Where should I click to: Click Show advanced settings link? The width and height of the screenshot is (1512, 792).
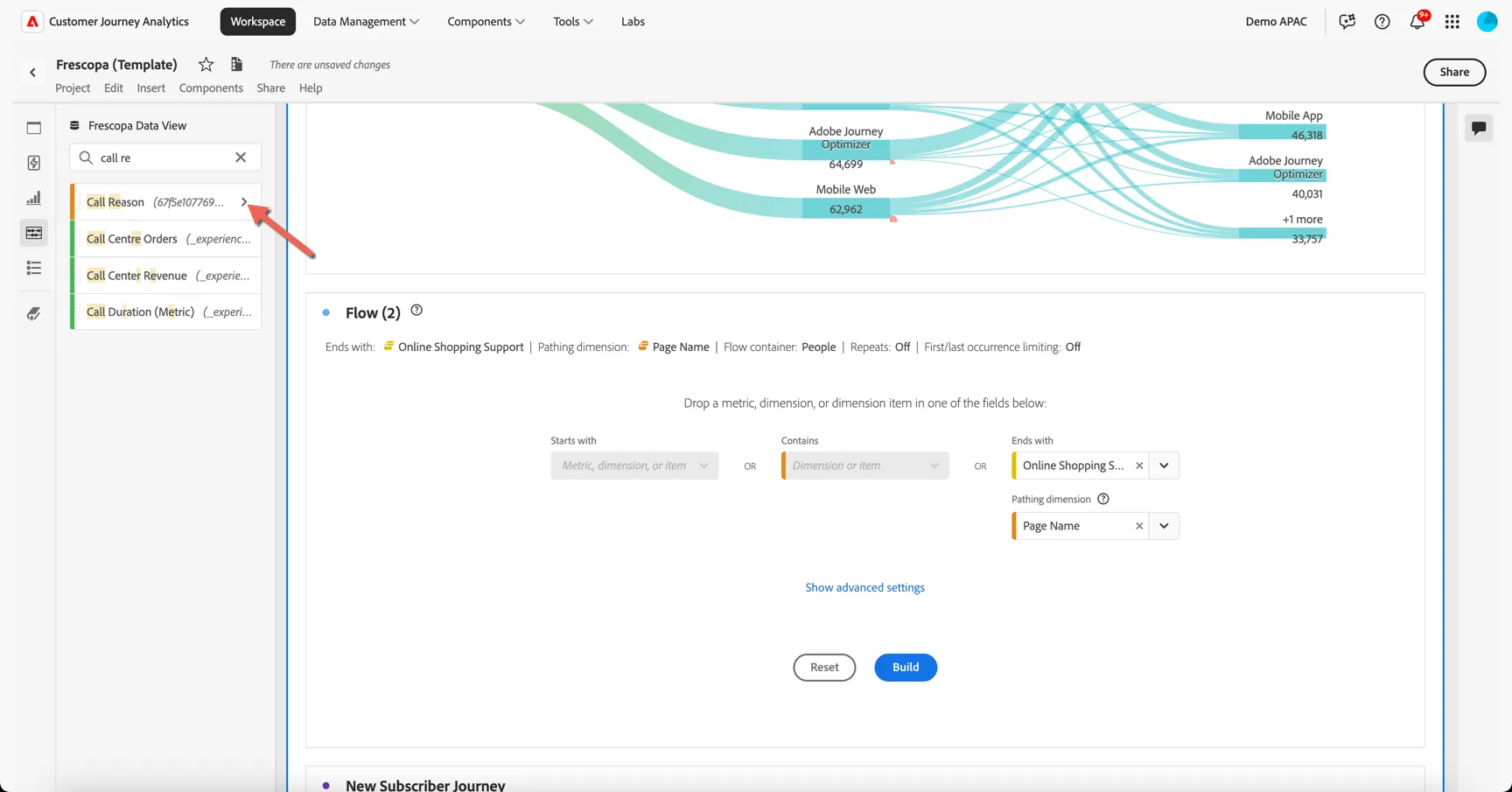pyautogui.click(x=865, y=588)
